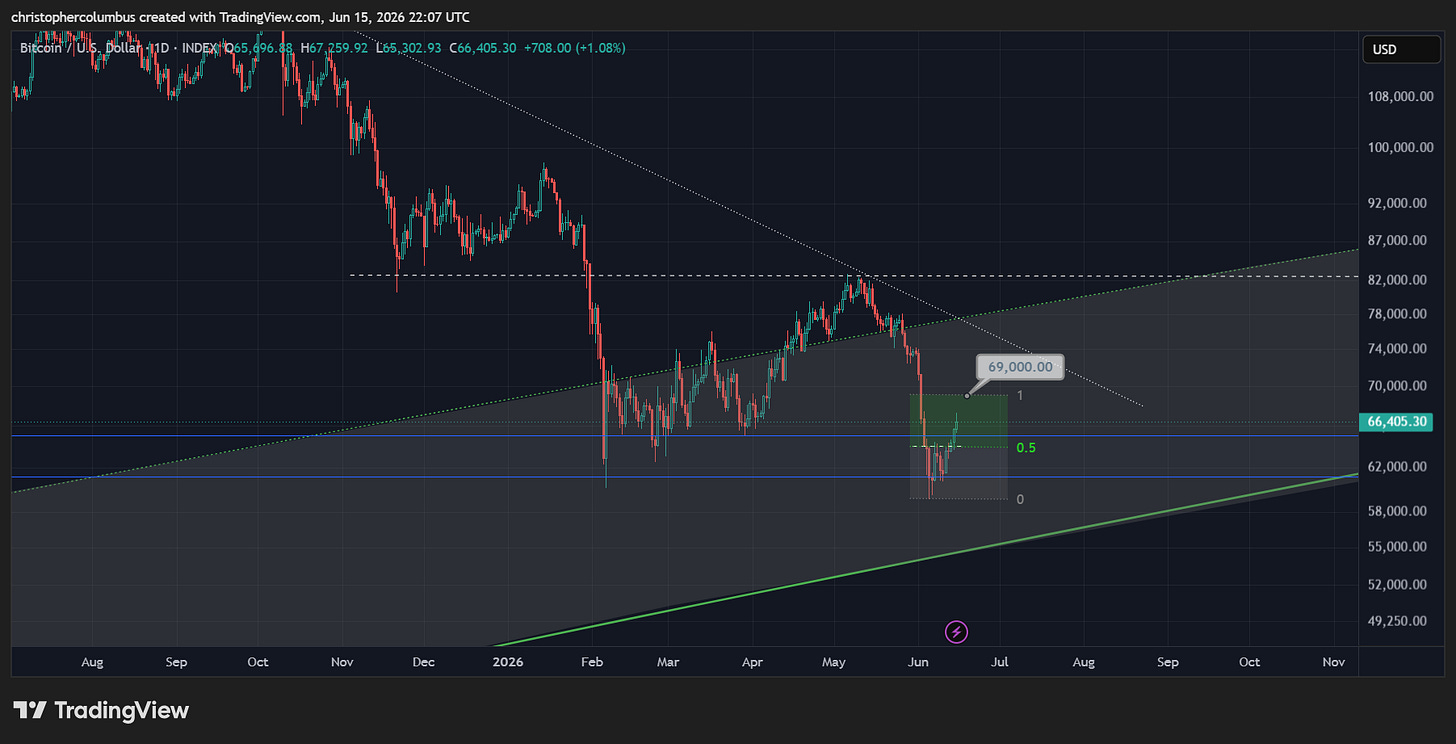Click the 49,250.00 price axis label
1456x744 pixels.
1398,621
